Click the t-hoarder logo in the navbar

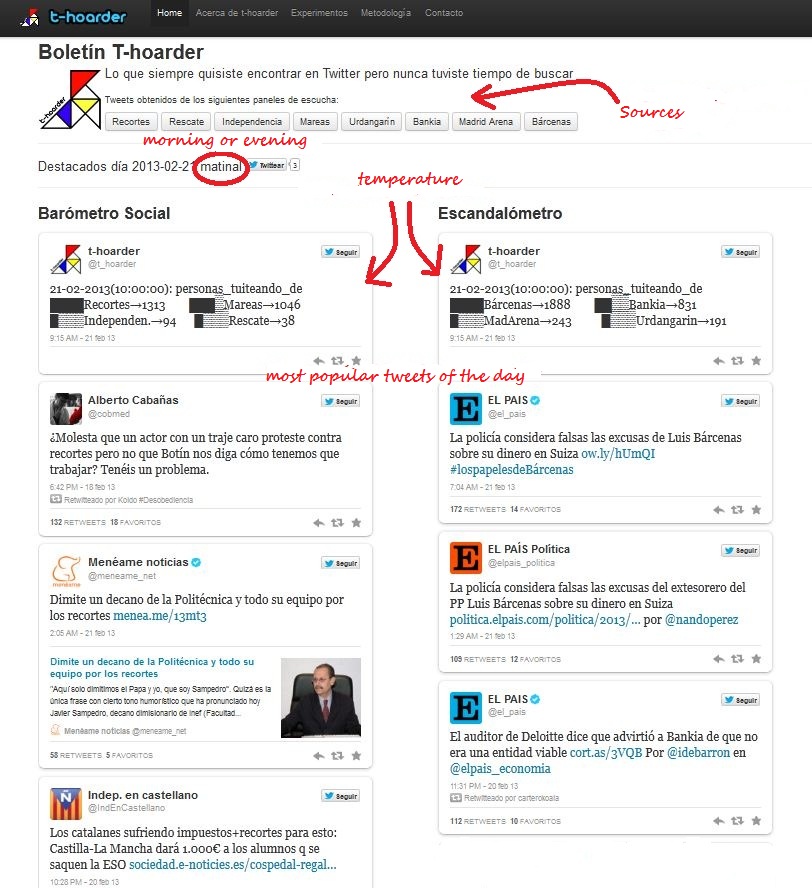click(74, 17)
